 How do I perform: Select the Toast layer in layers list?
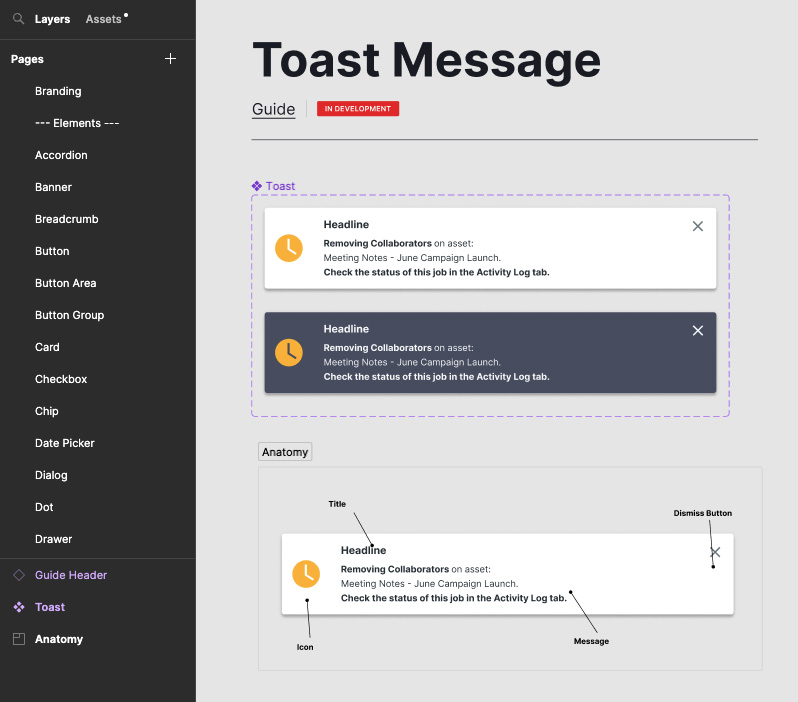point(50,607)
